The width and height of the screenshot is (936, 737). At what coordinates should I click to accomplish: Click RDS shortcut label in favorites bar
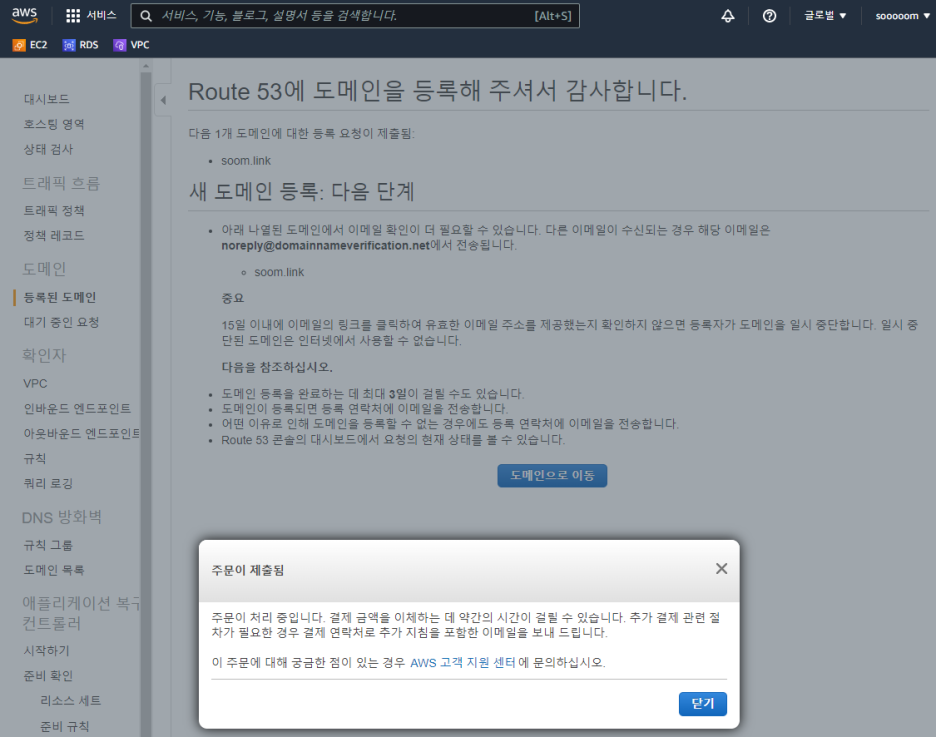[x=89, y=45]
